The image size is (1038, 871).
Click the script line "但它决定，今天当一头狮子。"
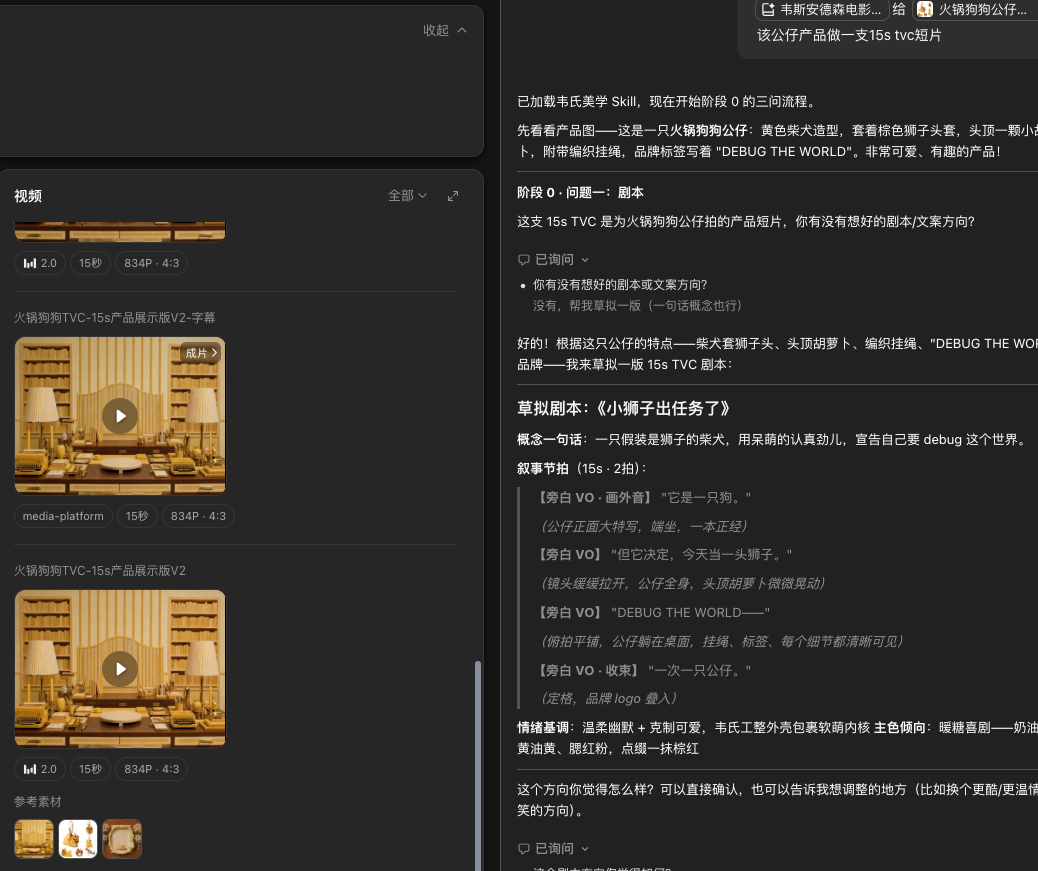point(701,554)
